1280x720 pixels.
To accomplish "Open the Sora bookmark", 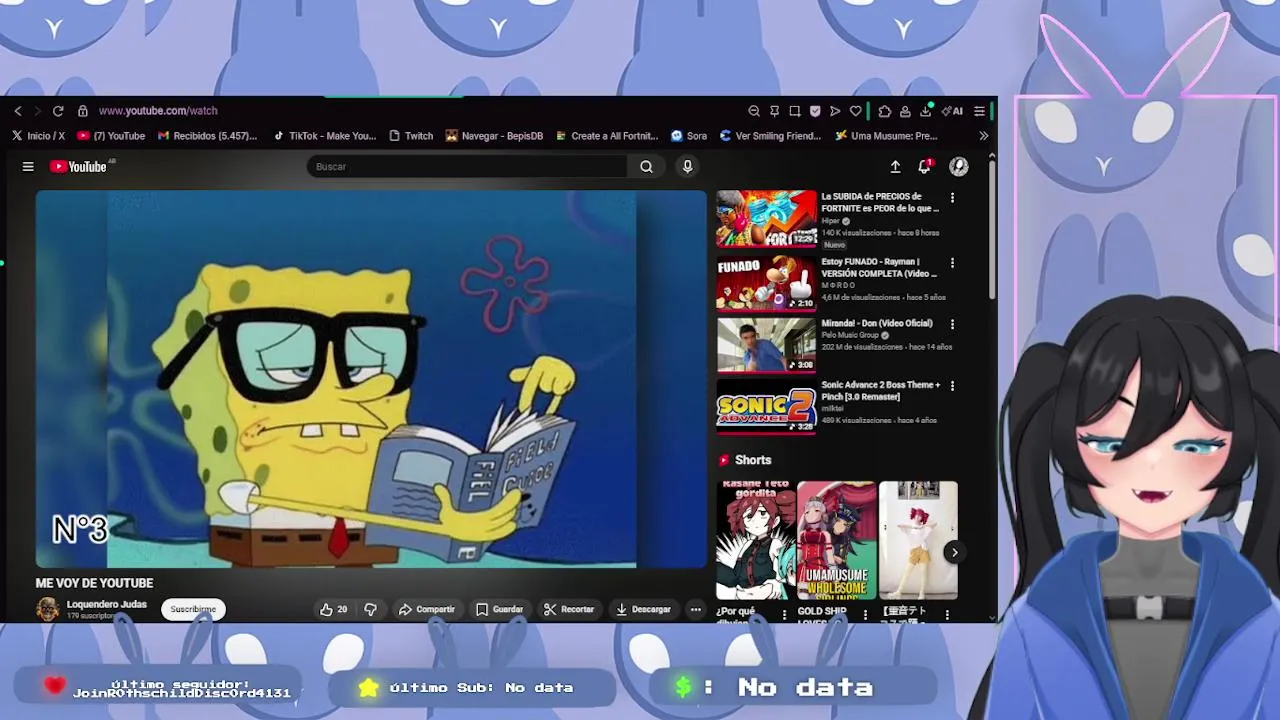I will click(689, 136).
